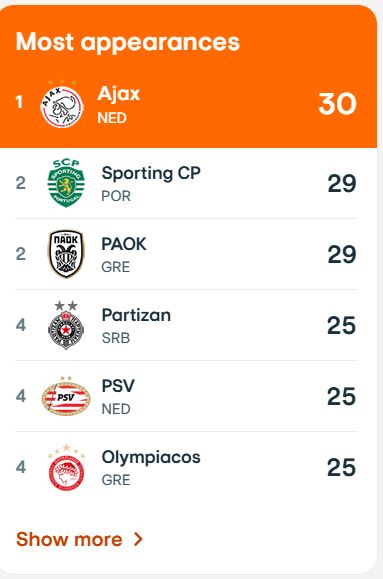Select the PAOK team name
This screenshot has width=383, height=579.
(x=124, y=244)
